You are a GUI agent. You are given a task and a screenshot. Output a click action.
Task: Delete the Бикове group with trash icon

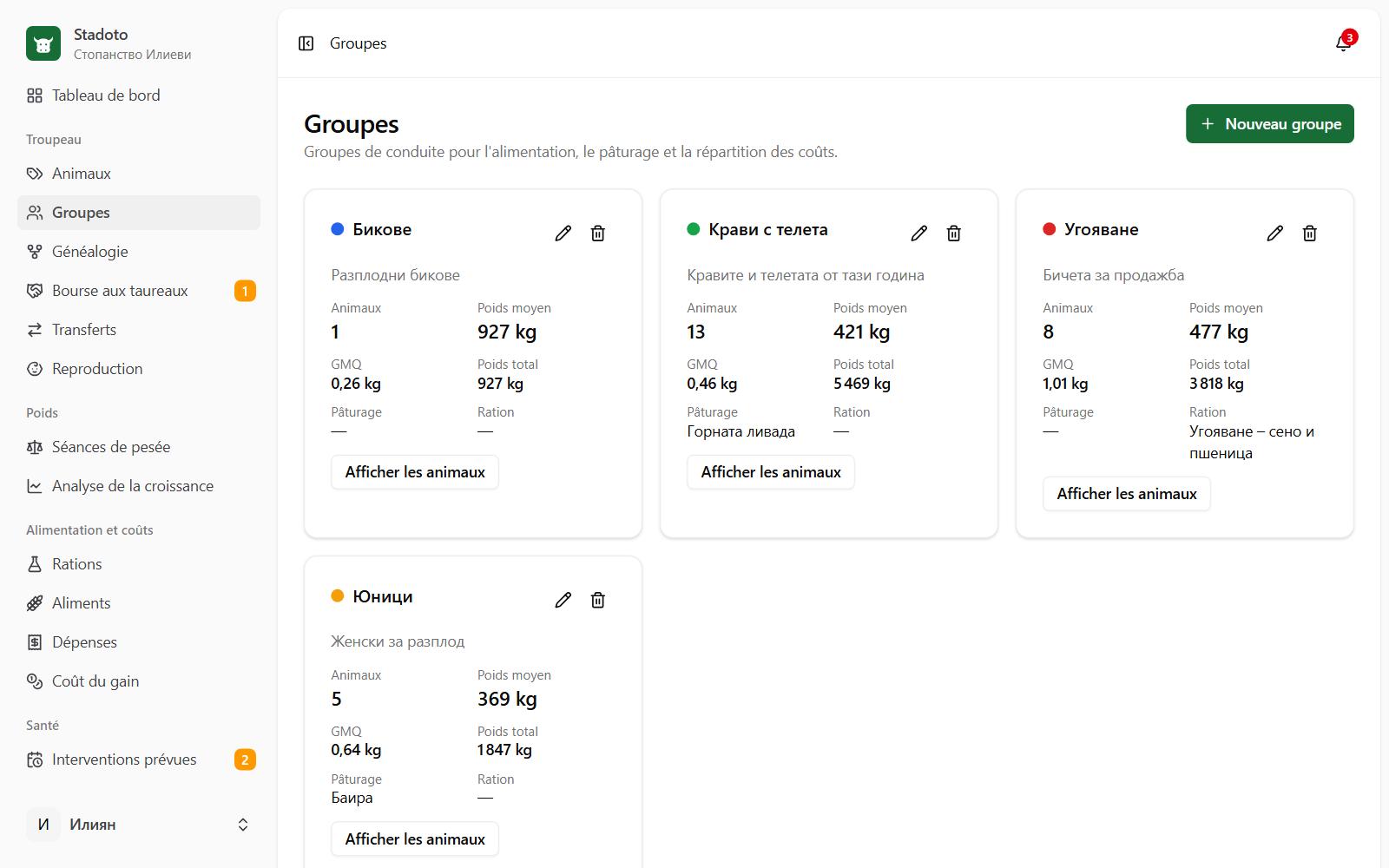coord(598,233)
